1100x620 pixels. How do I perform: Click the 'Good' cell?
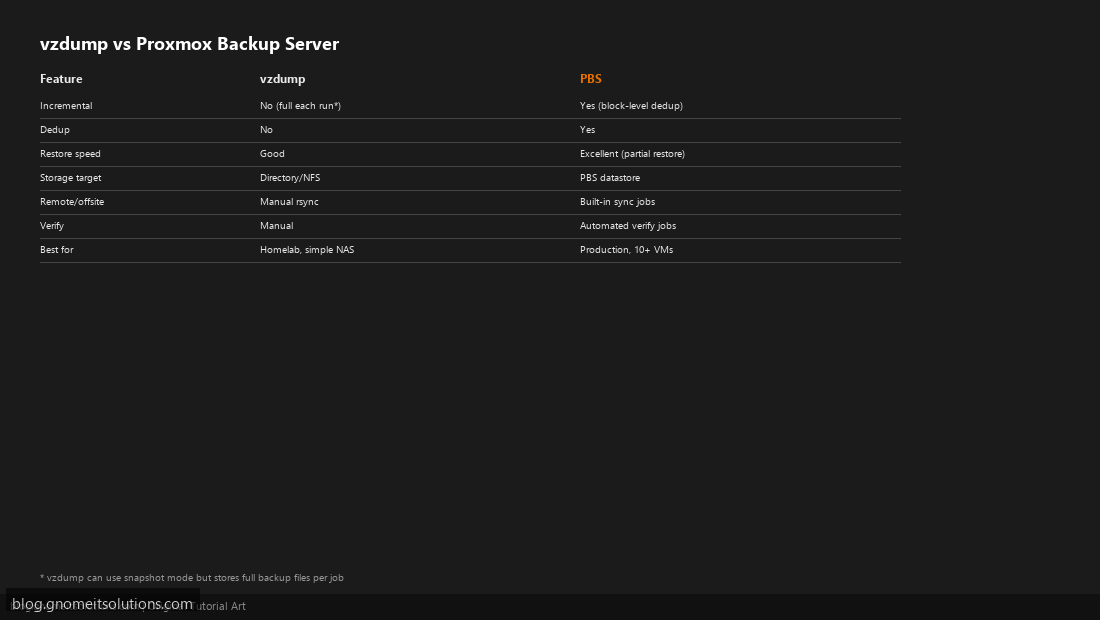click(272, 154)
